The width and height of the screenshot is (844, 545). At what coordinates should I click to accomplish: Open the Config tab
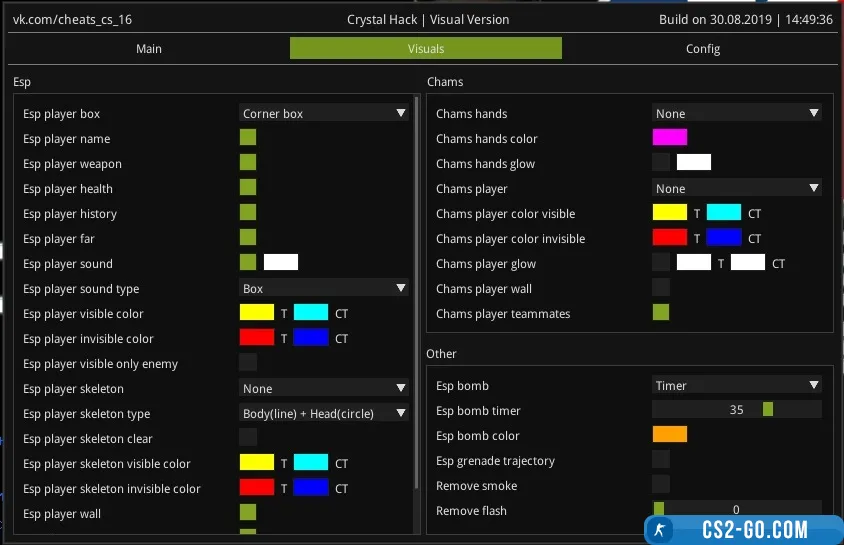702,48
